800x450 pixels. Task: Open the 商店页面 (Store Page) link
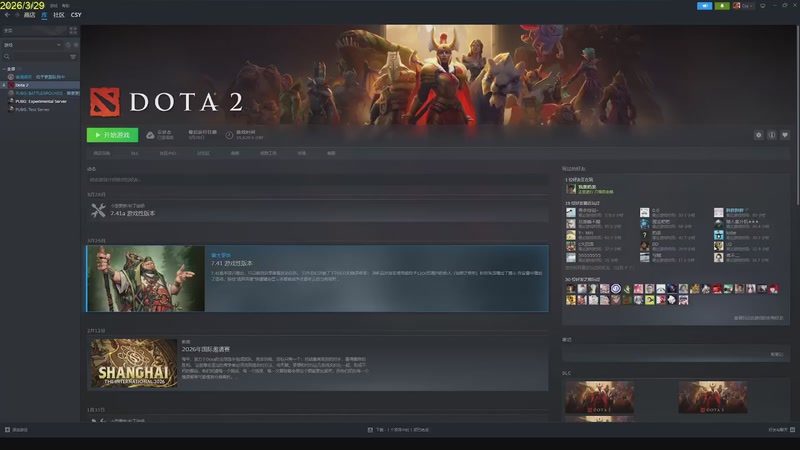pos(102,153)
